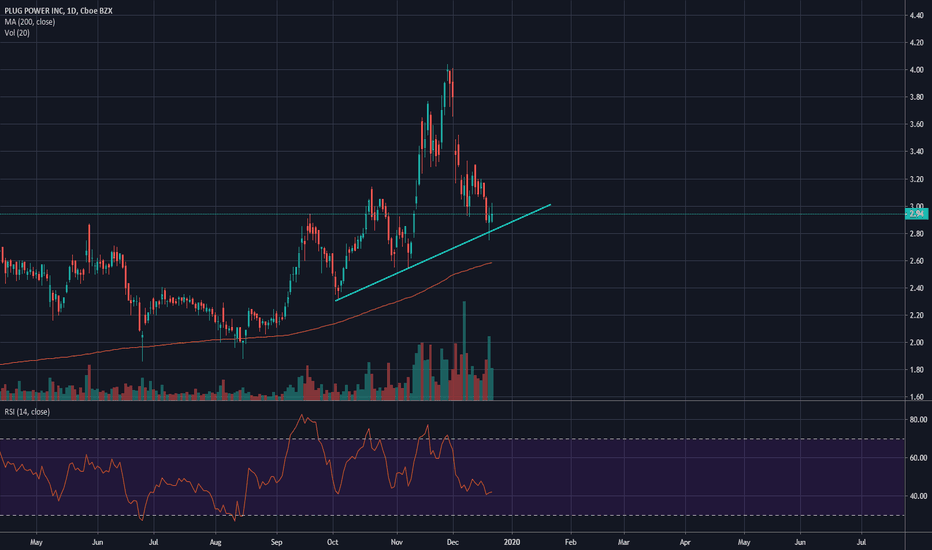Click the 2.20 price axis label
The width and height of the screenshot is (932, 550).
pos(916,316)
